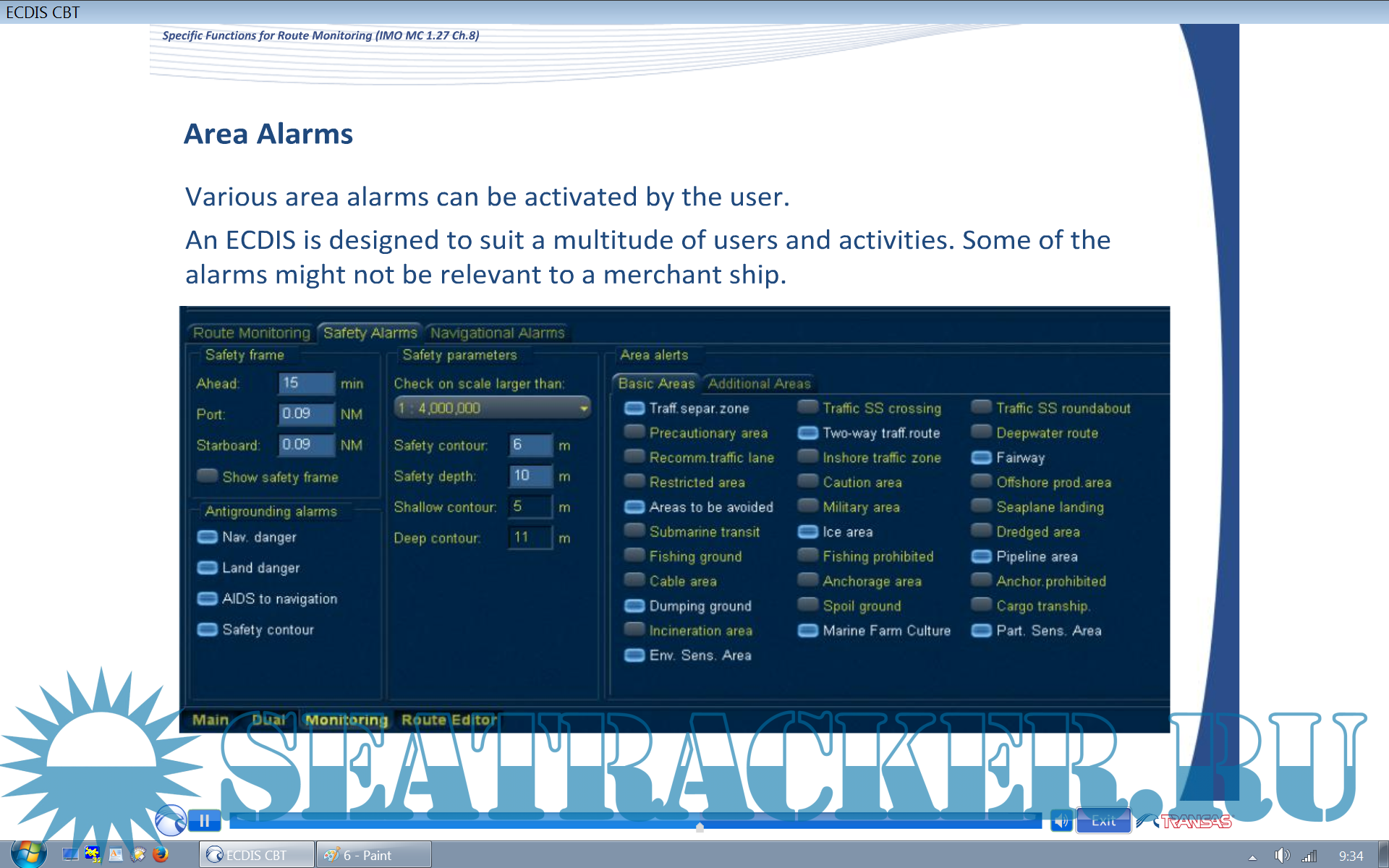Open the scale 1:4,000,000 dropdown
The width and height of the screenshot is (1389, 868).
pos(492,408)
